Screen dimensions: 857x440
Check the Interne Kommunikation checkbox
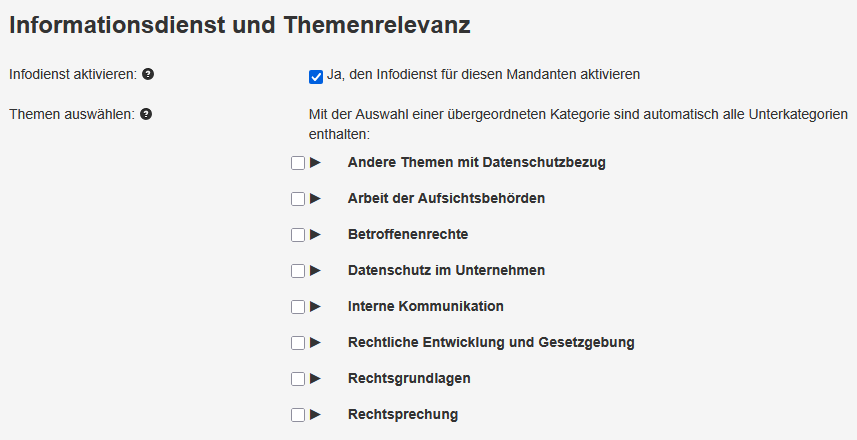pyautogui.click(x=298, y=307)
